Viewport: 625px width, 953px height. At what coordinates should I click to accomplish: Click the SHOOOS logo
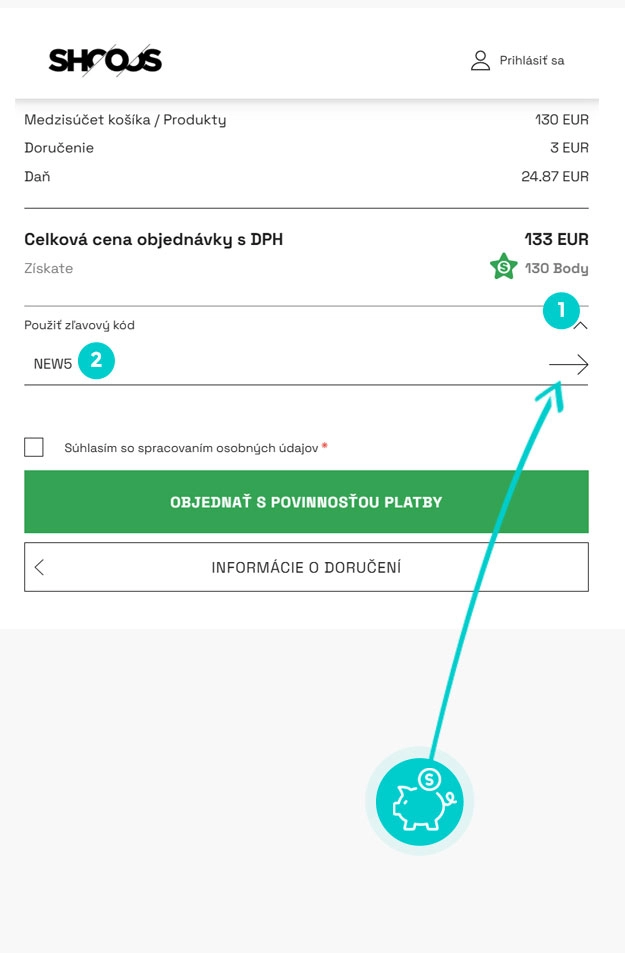[105, 60]
